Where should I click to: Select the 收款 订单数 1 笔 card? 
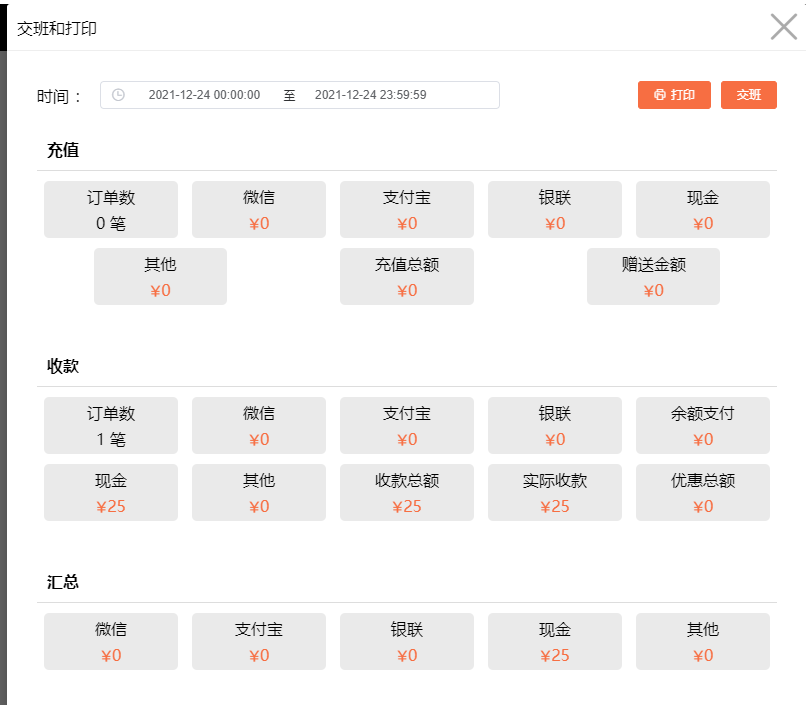pyautogui.click(x=111, y=425)
